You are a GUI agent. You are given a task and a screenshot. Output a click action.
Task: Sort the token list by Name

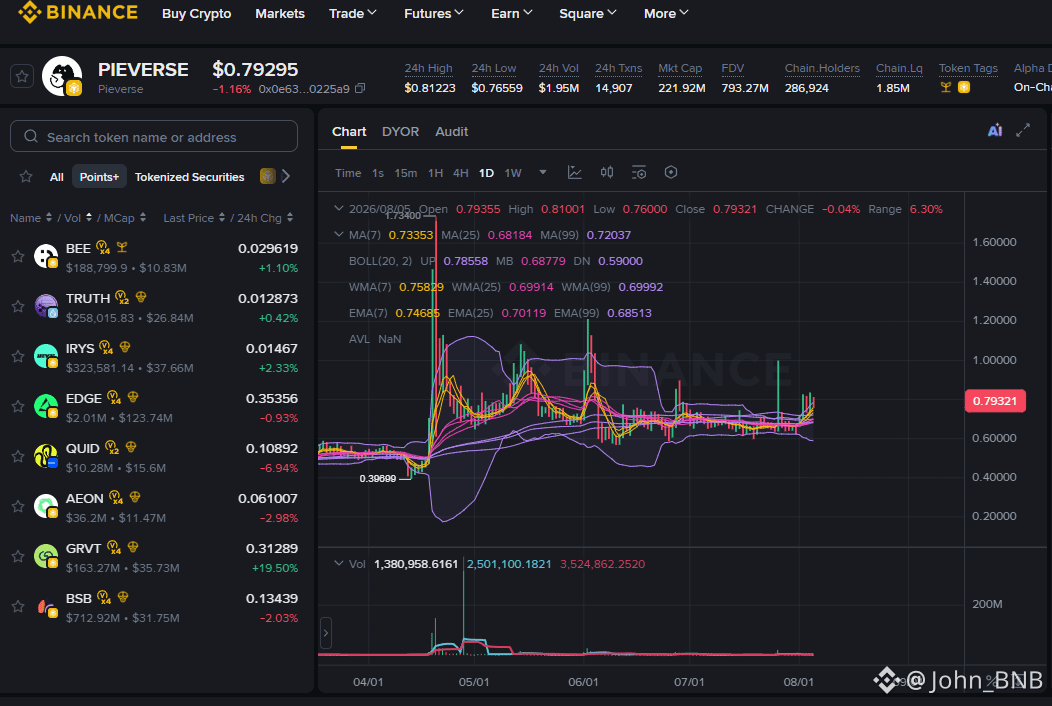point(31,218)
